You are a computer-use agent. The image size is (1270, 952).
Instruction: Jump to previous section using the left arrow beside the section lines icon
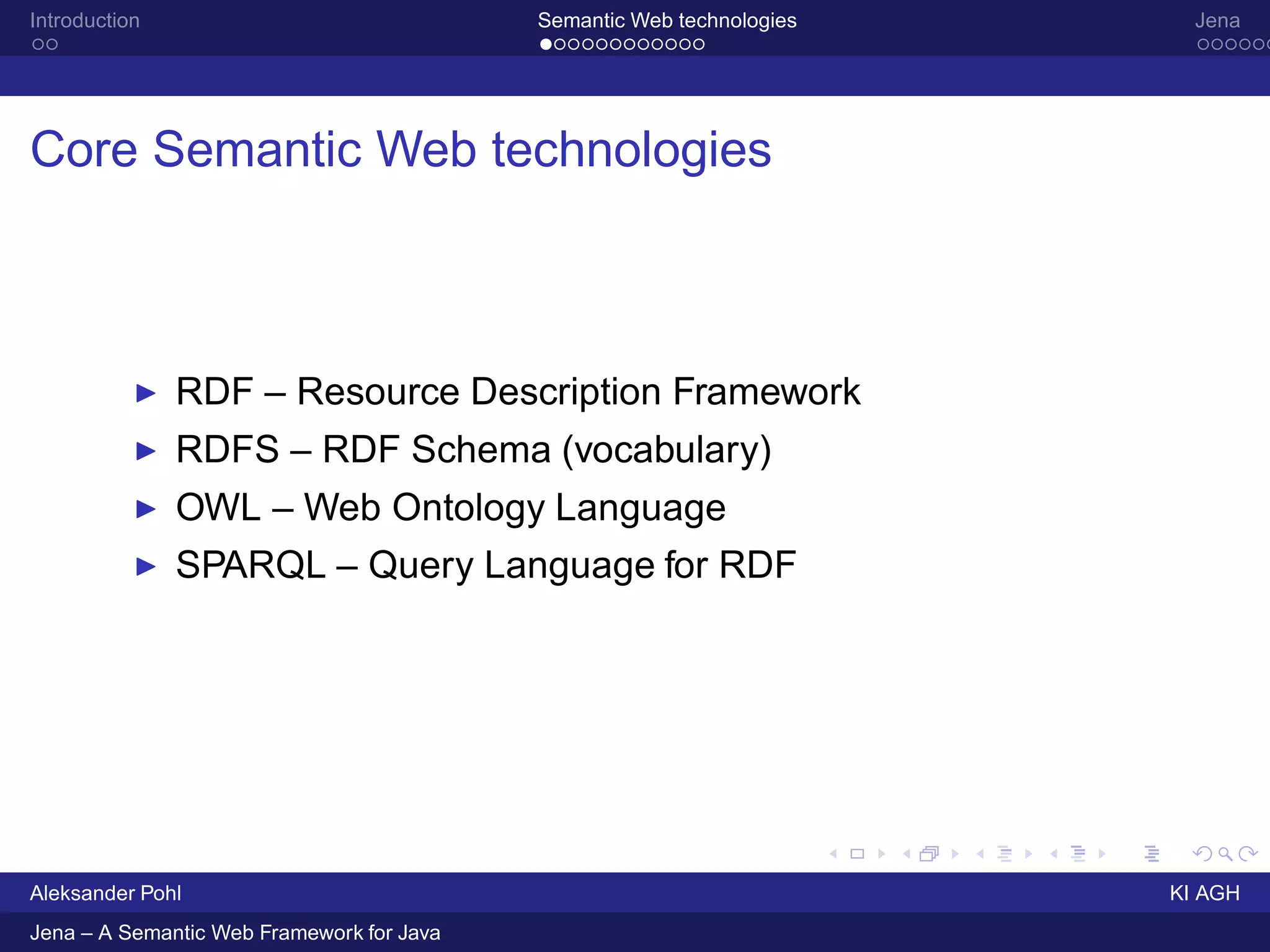pyautogui.click(x=1054, y=853)
